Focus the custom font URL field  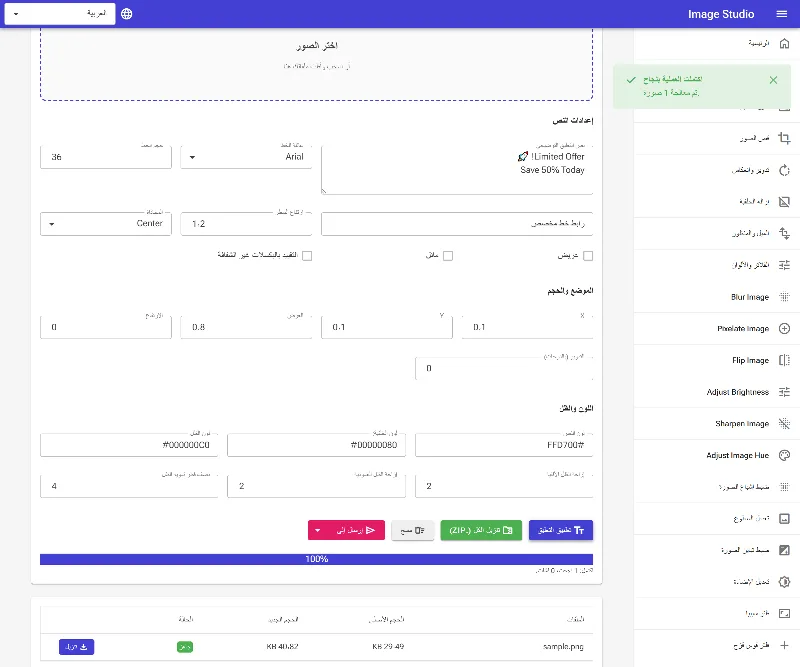[457, 224]
